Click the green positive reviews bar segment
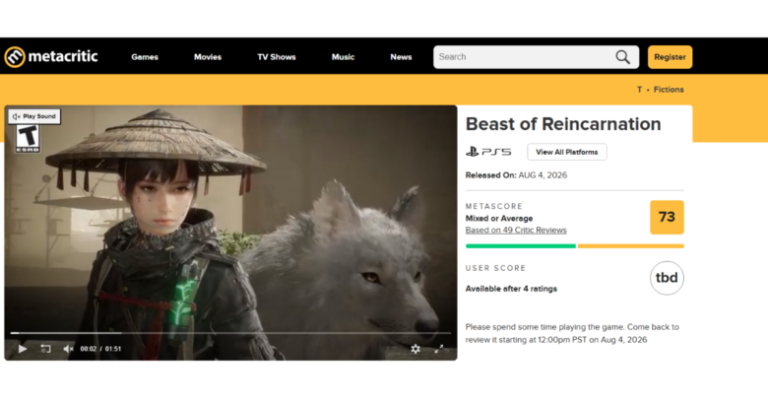Viewport: 768px width, 404px height. [x=521, y=246]
